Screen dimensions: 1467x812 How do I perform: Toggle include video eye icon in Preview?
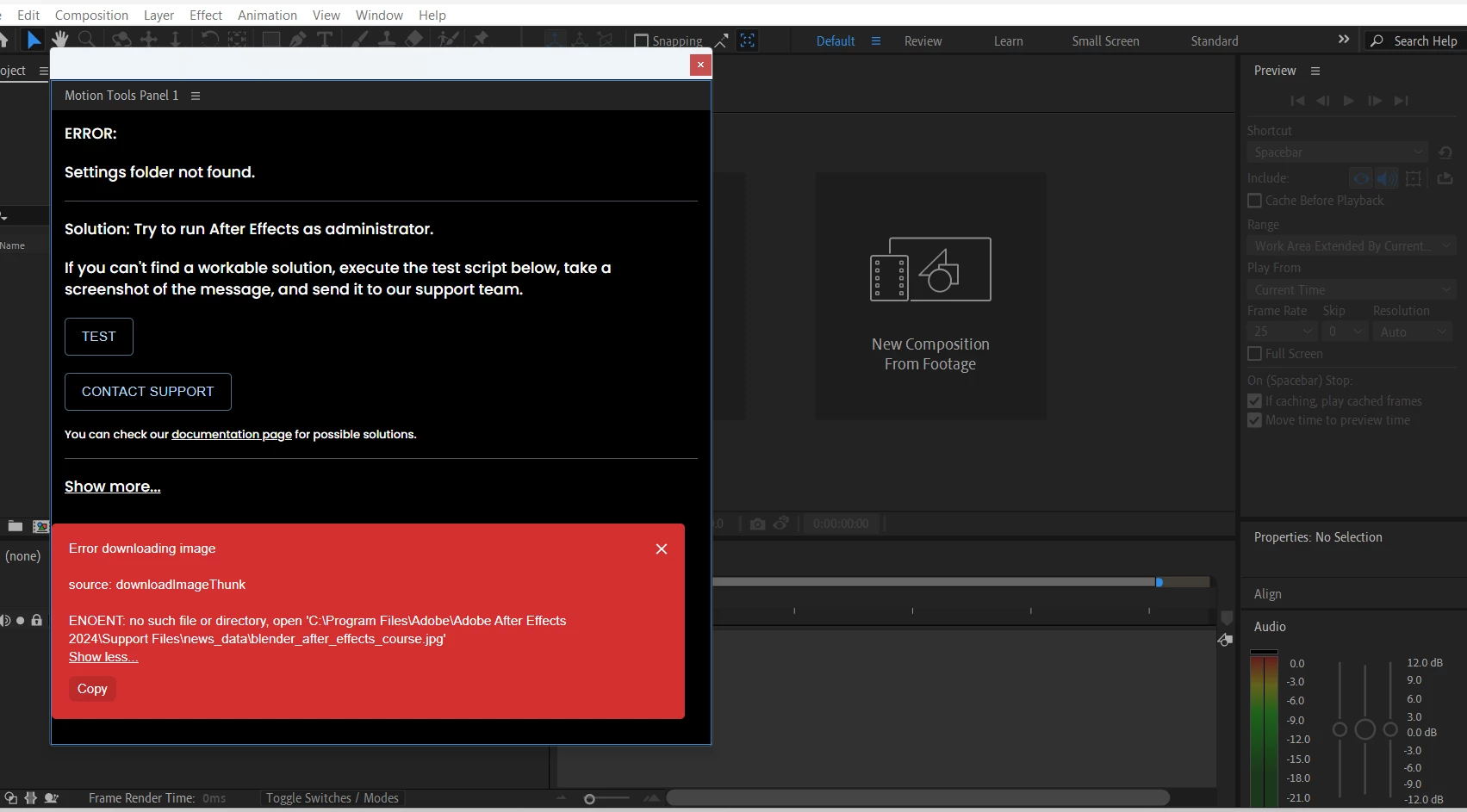(1361, 178)
